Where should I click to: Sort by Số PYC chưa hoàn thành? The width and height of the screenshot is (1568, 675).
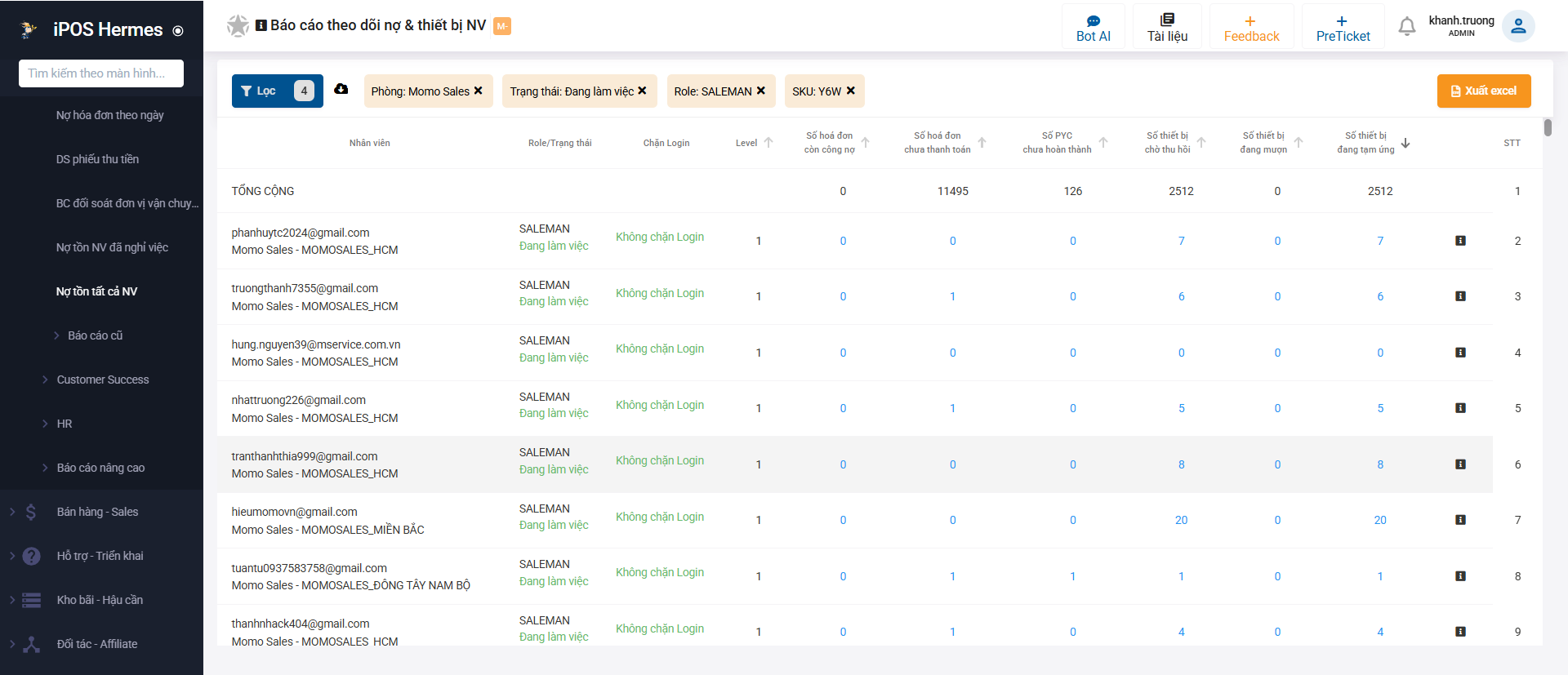coord(1103,143)
